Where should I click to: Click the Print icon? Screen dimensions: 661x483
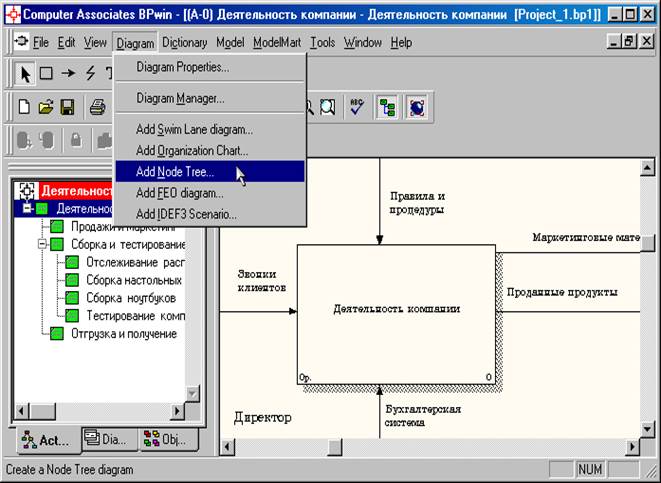coord(97,107)
